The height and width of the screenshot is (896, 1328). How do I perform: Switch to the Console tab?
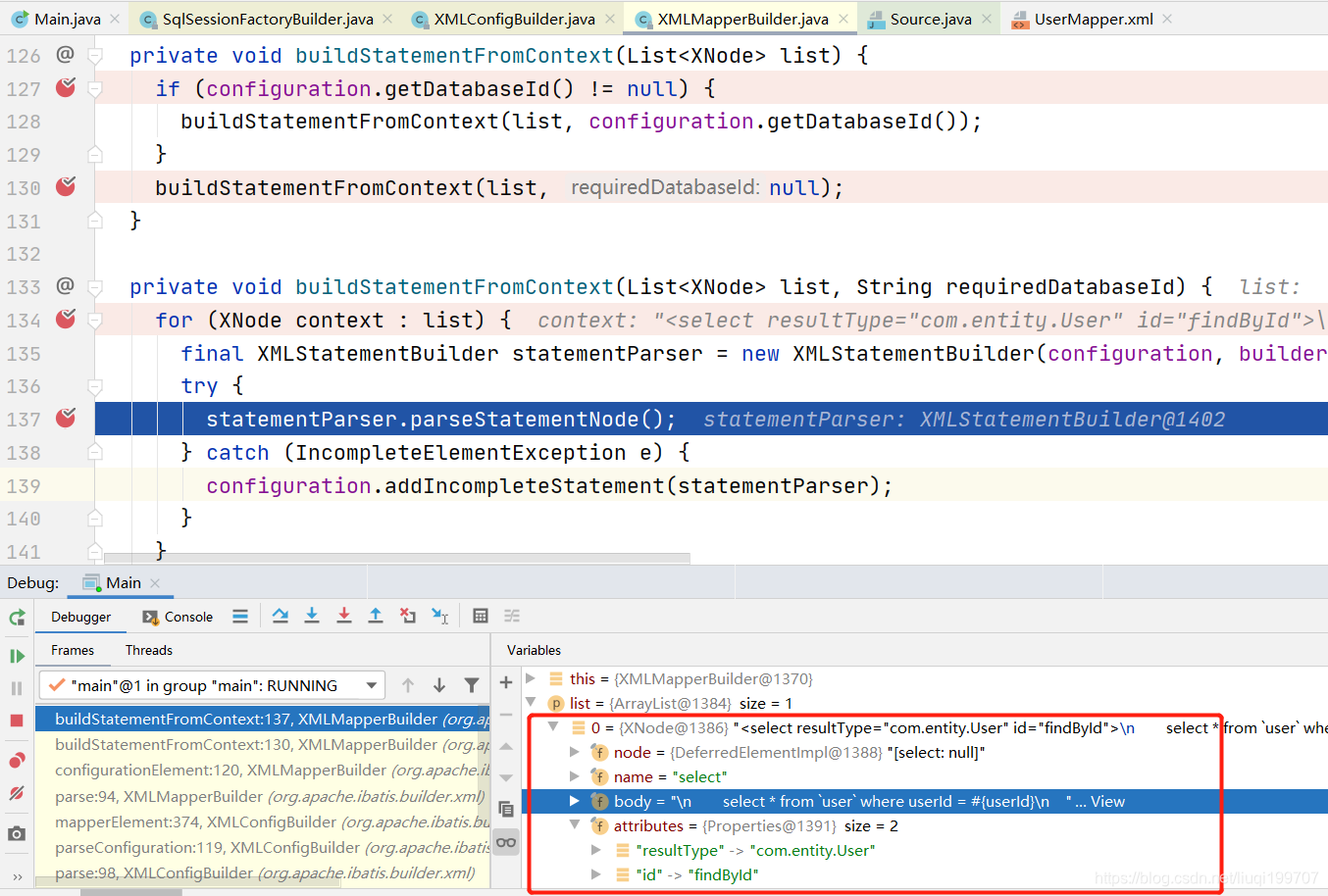[x=178, y=617]
